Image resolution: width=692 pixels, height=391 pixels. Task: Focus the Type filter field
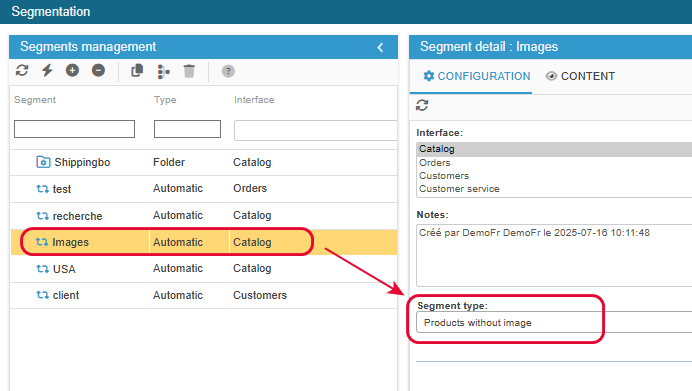coord(187,129)
